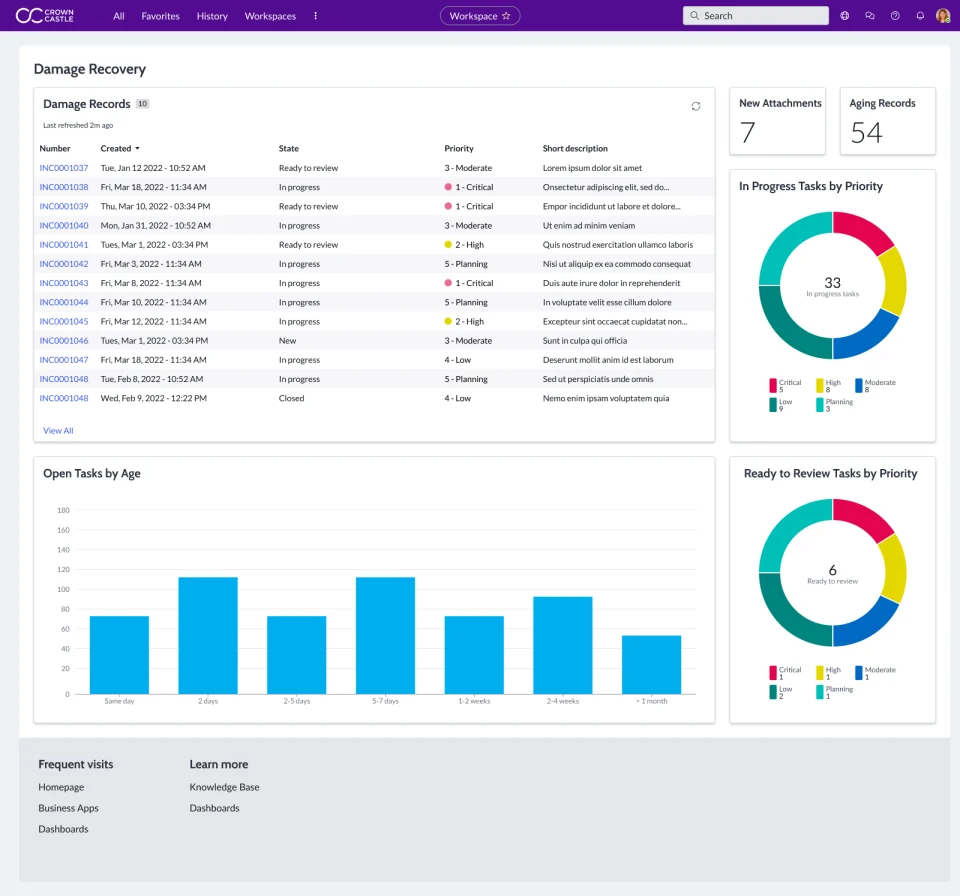Image resolution: width=960 pixels, height=896 pixels.
Task: Click the search magnifier icon
Action: (694, 16)
